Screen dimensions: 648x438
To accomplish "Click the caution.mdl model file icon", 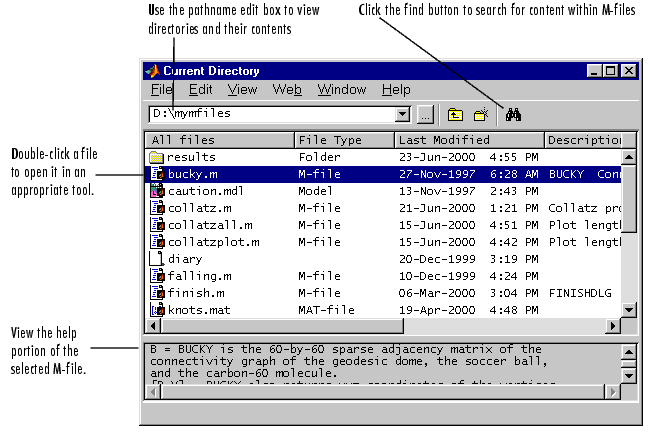I will (156, 191).
